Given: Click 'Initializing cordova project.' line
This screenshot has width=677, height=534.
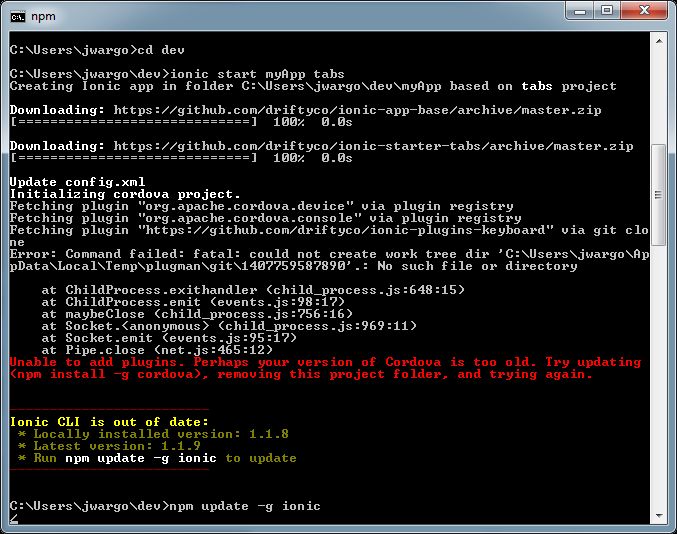Looking at the screenshot, I should point(125,194).
